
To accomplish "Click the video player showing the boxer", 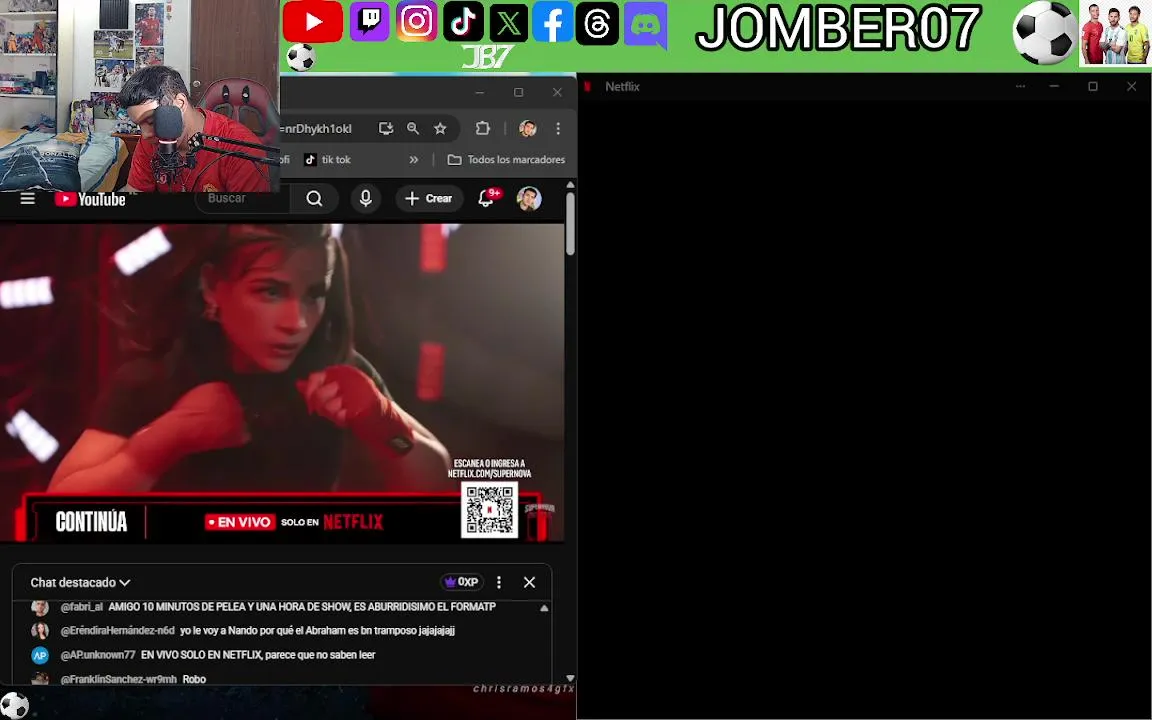I will tap(282, 383).
